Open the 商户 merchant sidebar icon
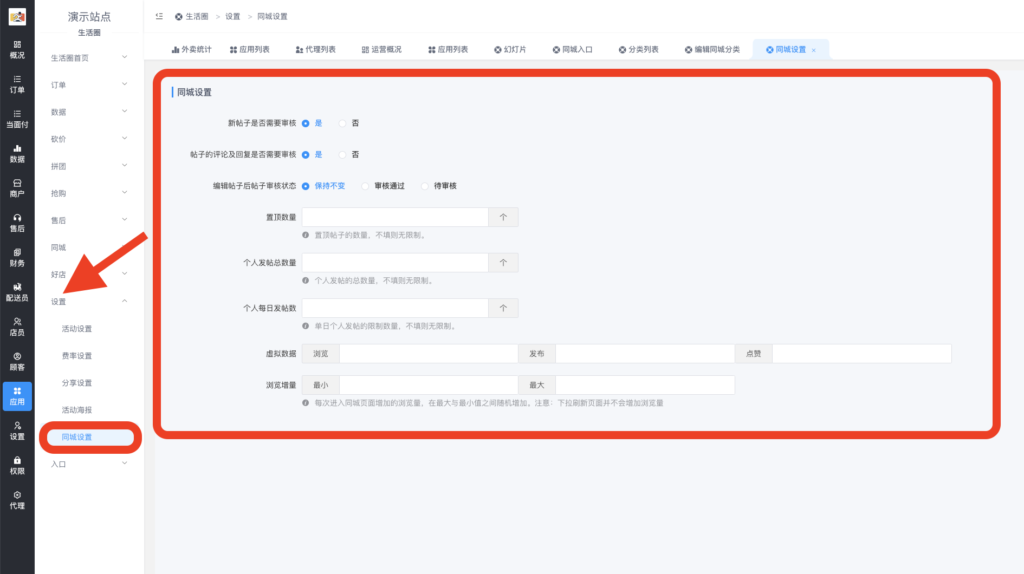The height and width of the screenshot is (574, 1024). point(17,188)
